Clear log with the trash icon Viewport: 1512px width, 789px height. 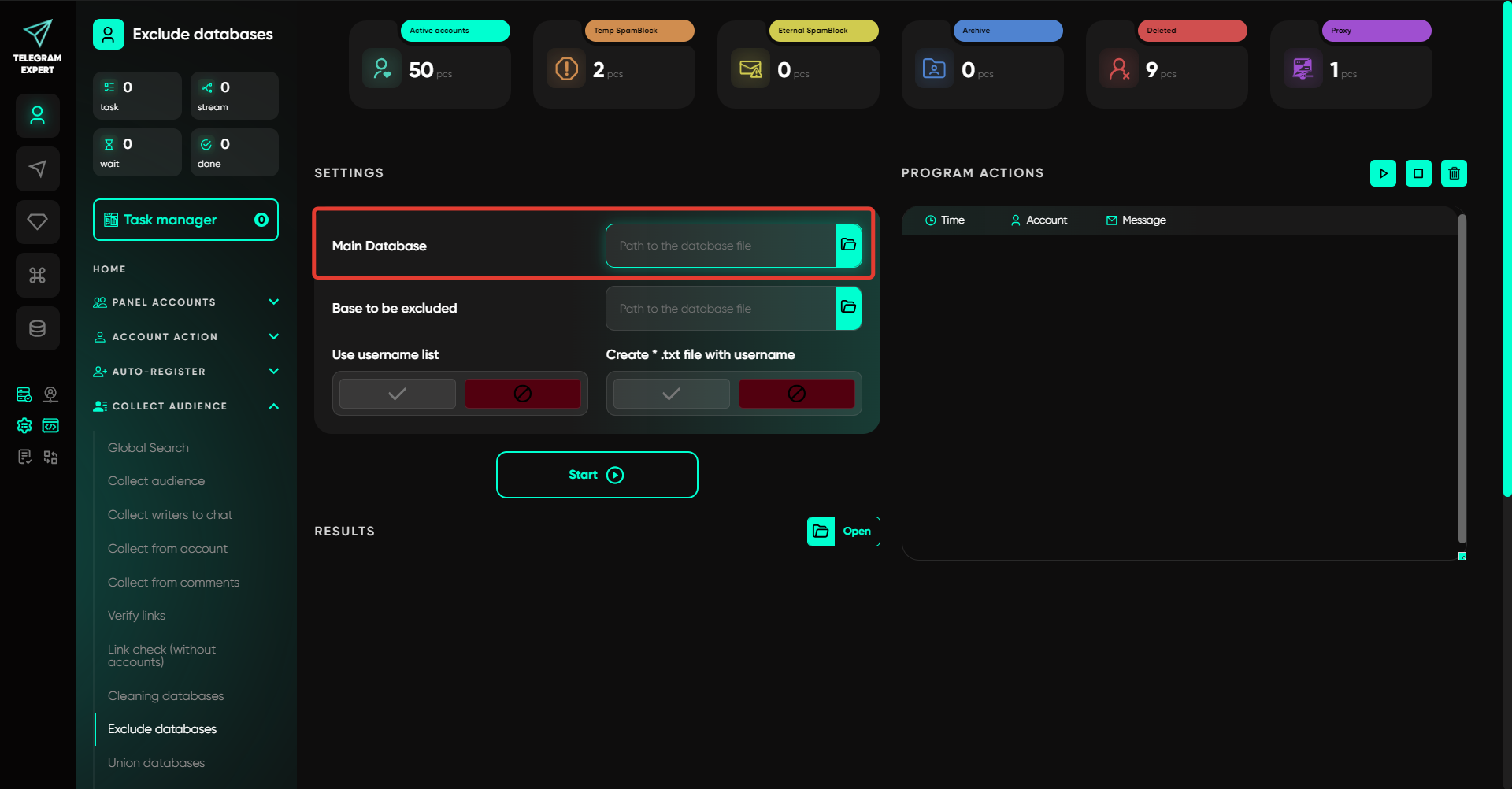(x=1454, y=173)
